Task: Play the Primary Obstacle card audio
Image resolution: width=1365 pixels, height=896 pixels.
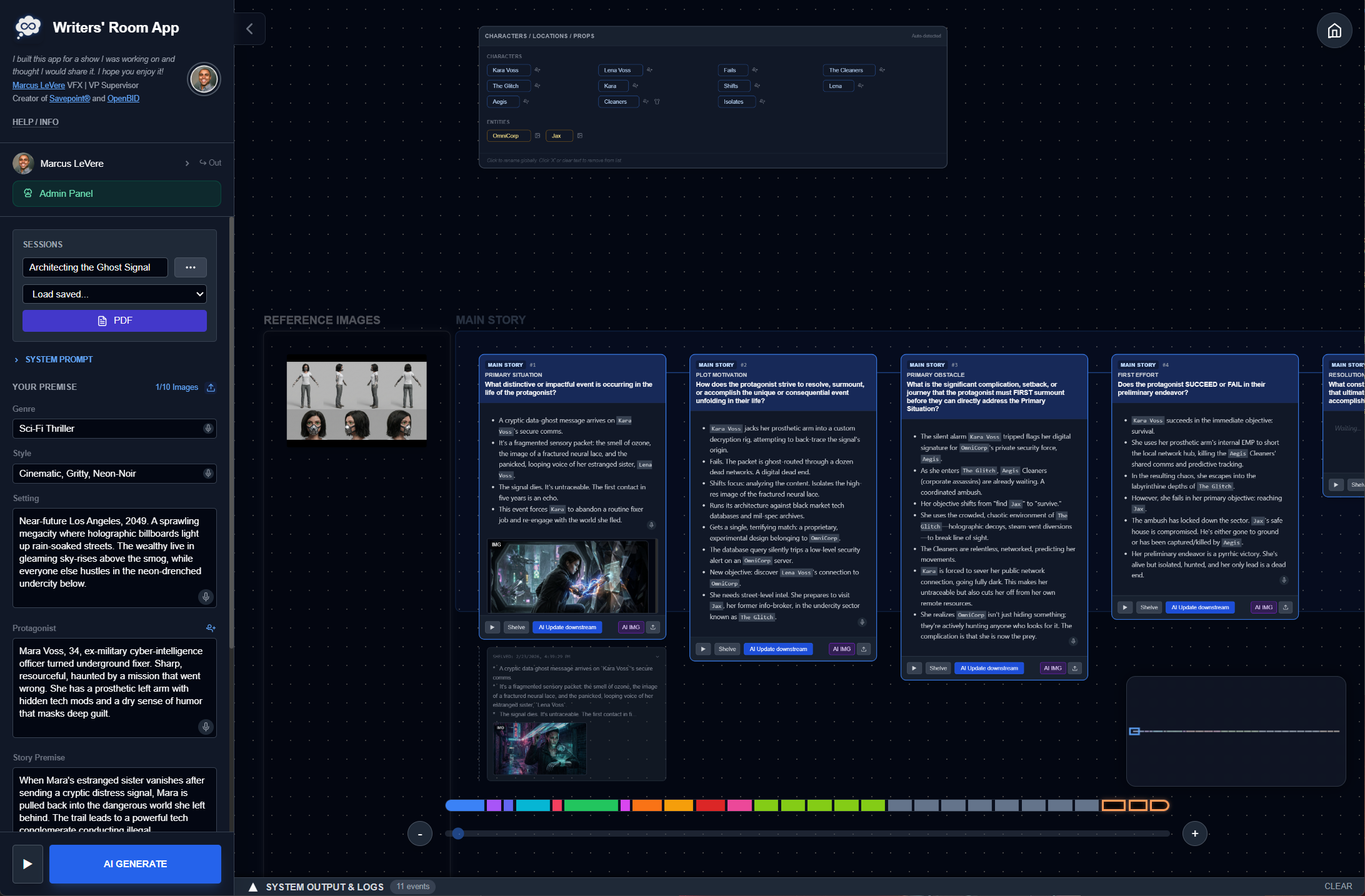Action: [x=914, y=668]
